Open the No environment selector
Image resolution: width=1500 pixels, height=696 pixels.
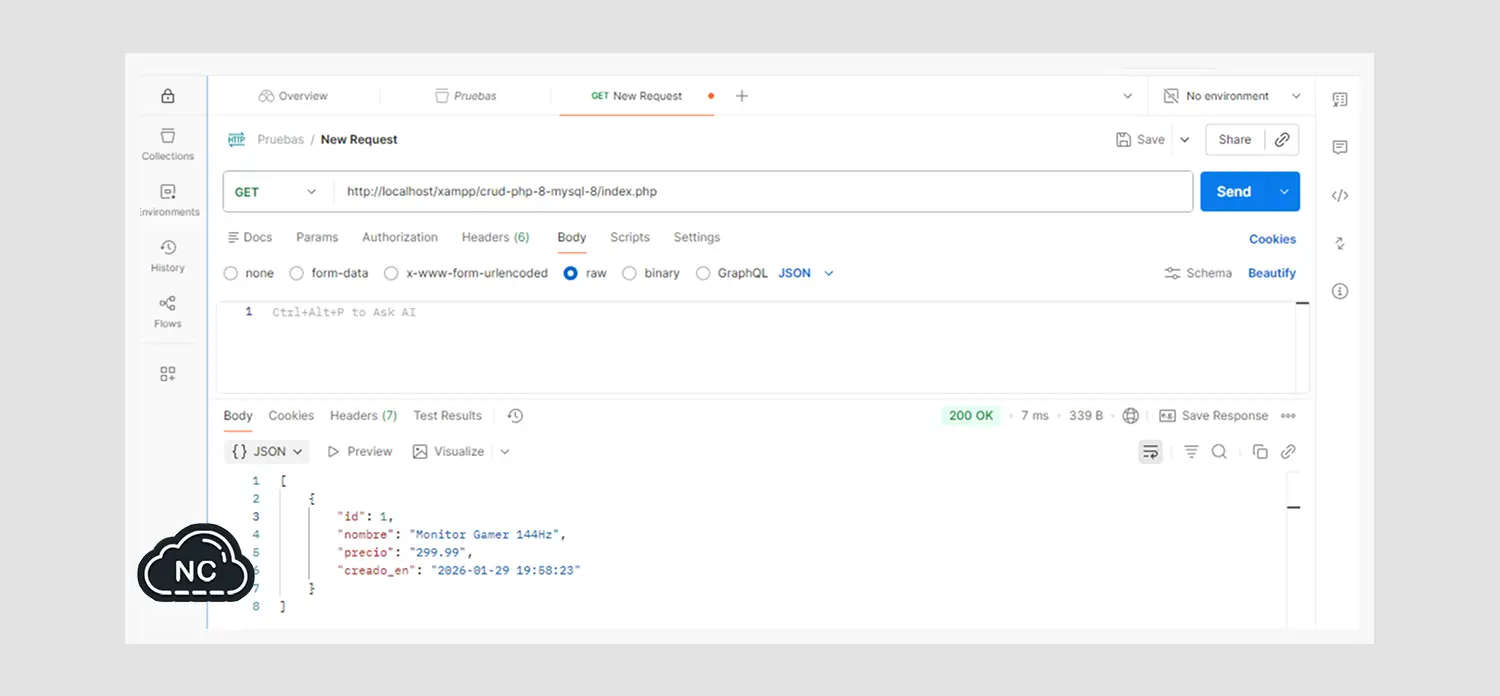(1232, 96)
